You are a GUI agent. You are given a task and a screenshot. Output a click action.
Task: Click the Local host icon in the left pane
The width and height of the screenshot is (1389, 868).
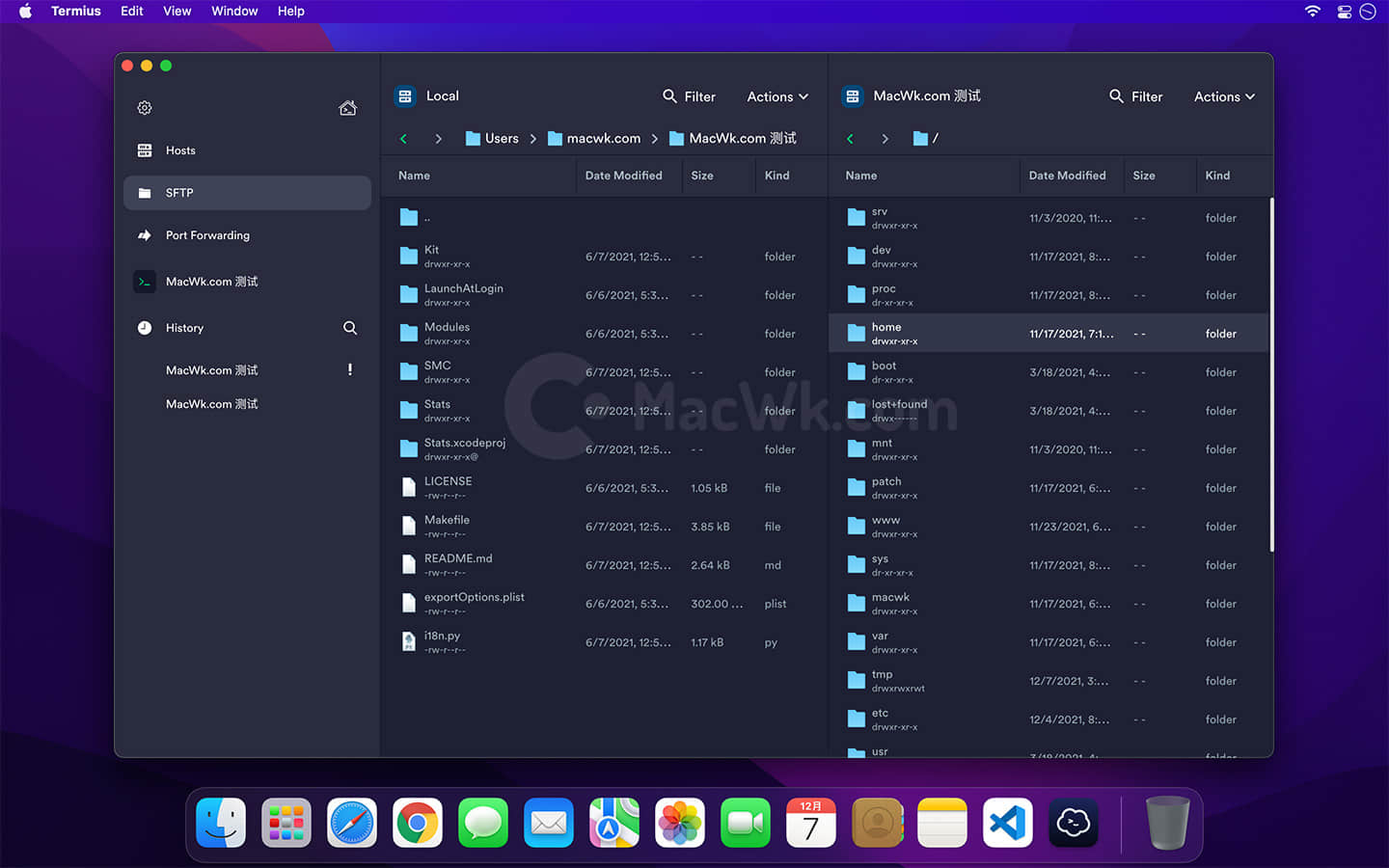pyautogui.click(x=405, y=96)
